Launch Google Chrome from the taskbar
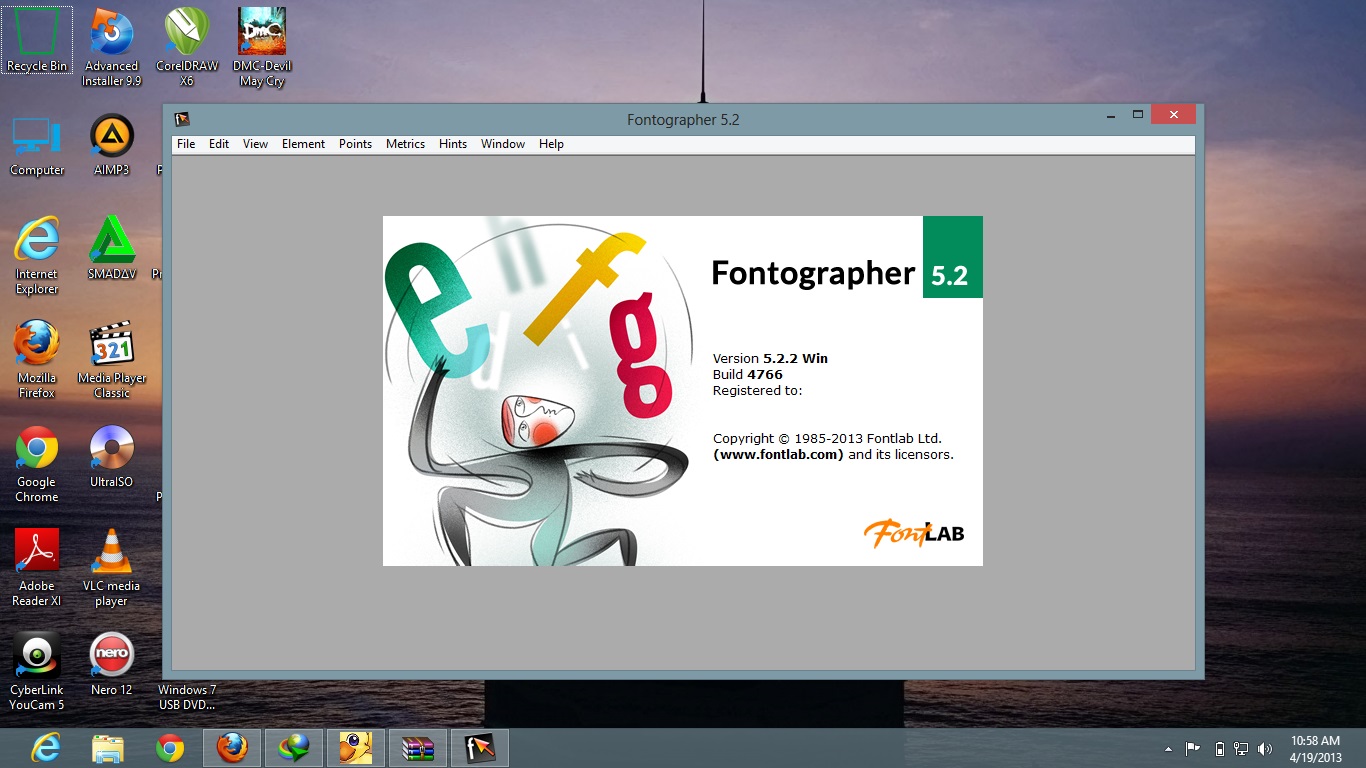 [x=170, y=747]
